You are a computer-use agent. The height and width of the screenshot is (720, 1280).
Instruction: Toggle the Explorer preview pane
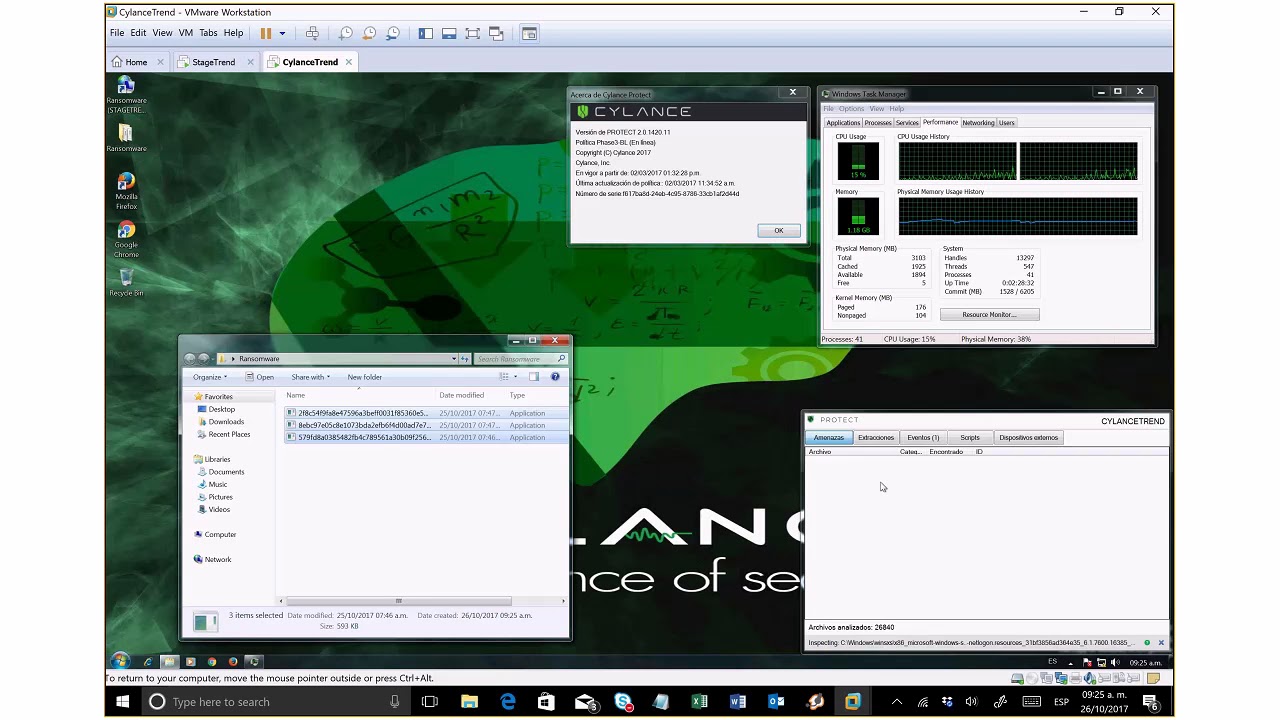pyautogui.click(x=534, y=377)
